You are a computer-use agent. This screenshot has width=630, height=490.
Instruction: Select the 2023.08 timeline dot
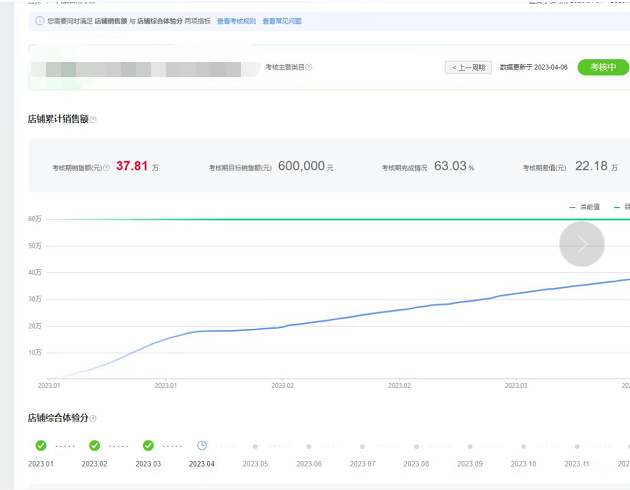pyautogui.click(x=416, y=446)
